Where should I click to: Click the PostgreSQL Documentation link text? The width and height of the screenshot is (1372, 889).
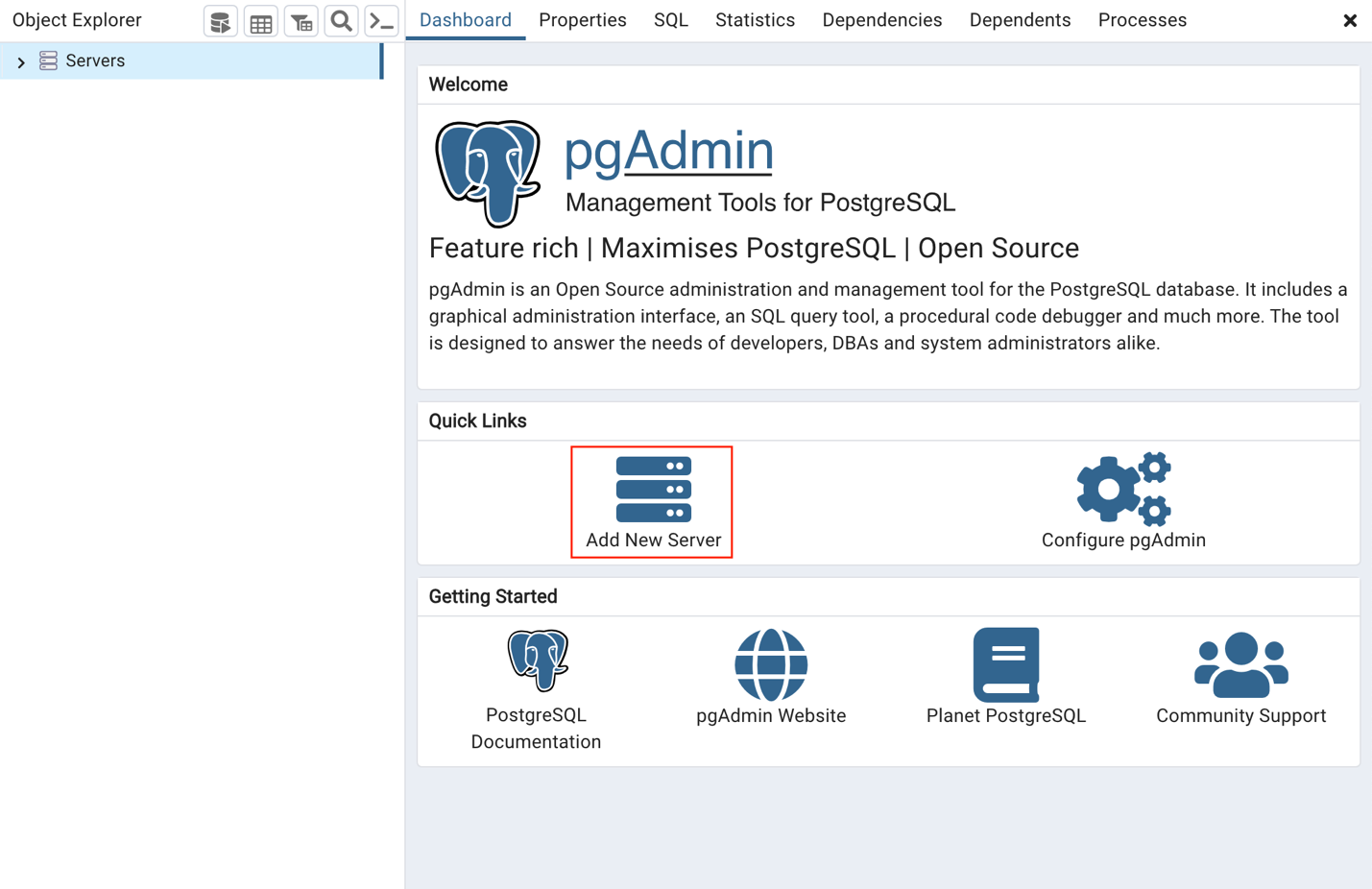(537, 729)
